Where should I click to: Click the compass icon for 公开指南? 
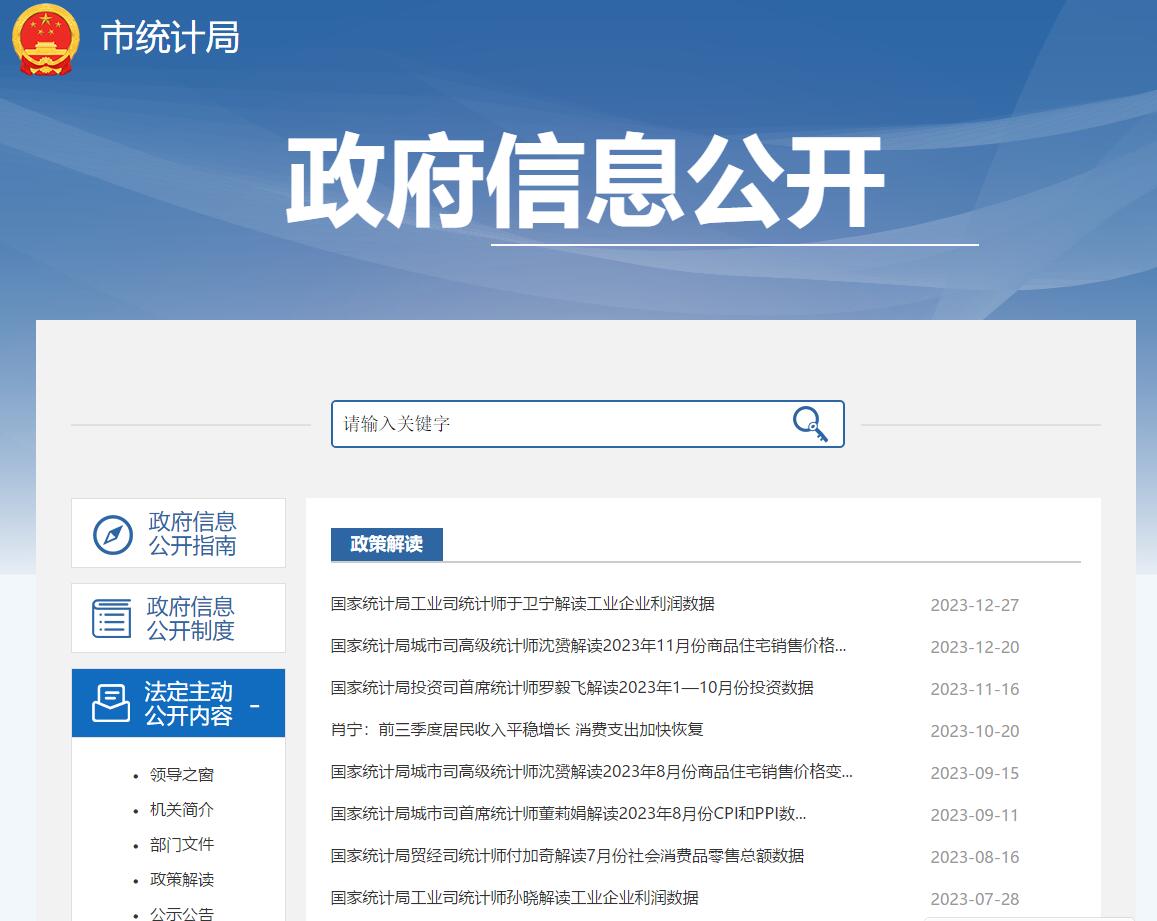[x=113, y=534]
